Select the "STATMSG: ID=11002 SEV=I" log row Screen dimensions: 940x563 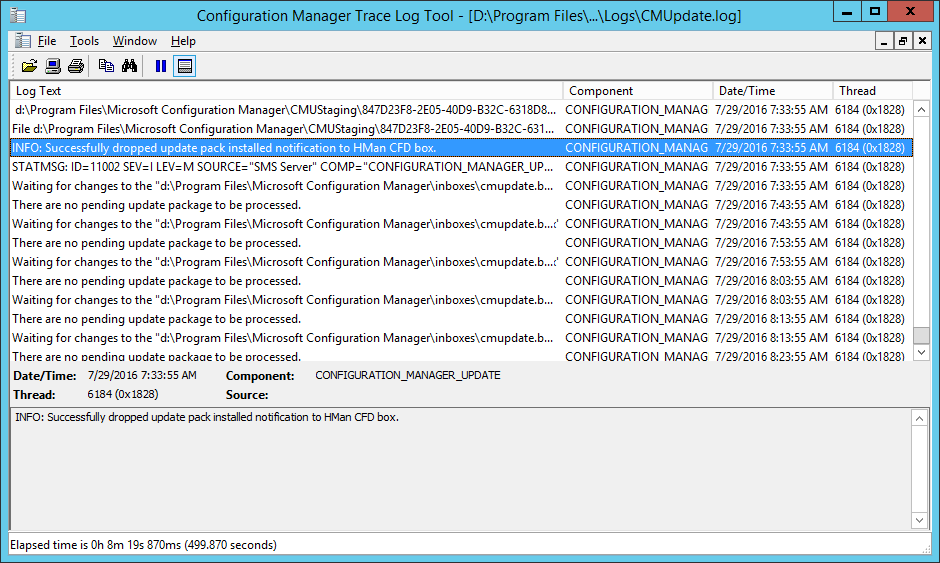462,167
